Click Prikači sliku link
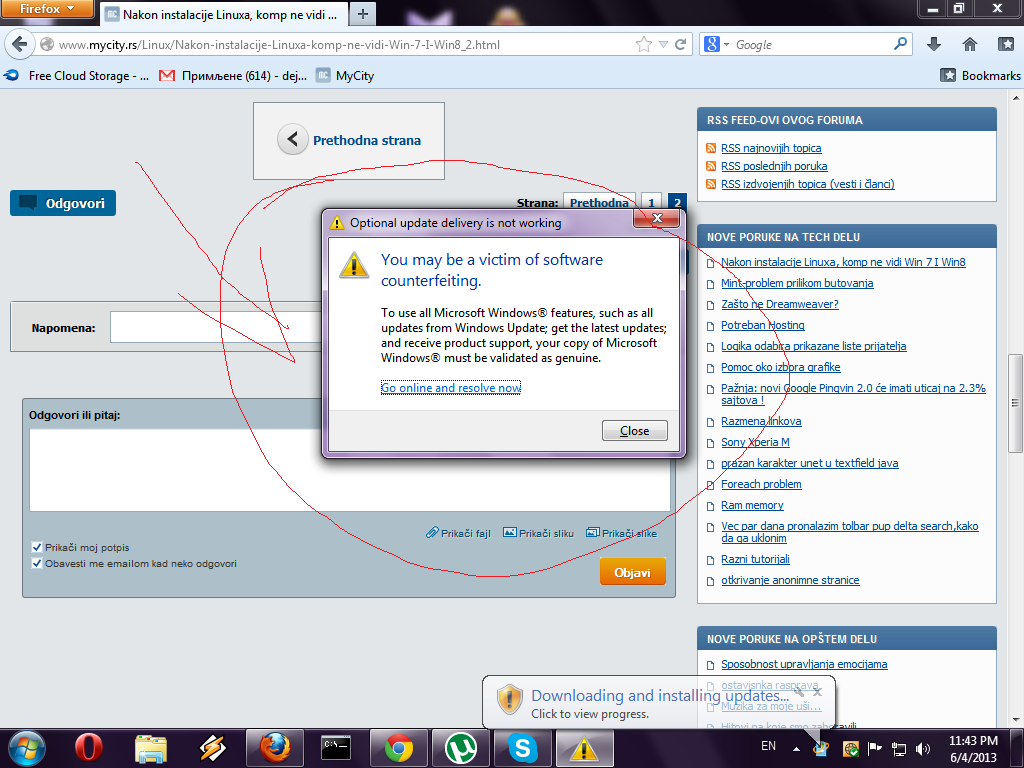Viewport: 1024px width, 768px height. click(539, 533)
